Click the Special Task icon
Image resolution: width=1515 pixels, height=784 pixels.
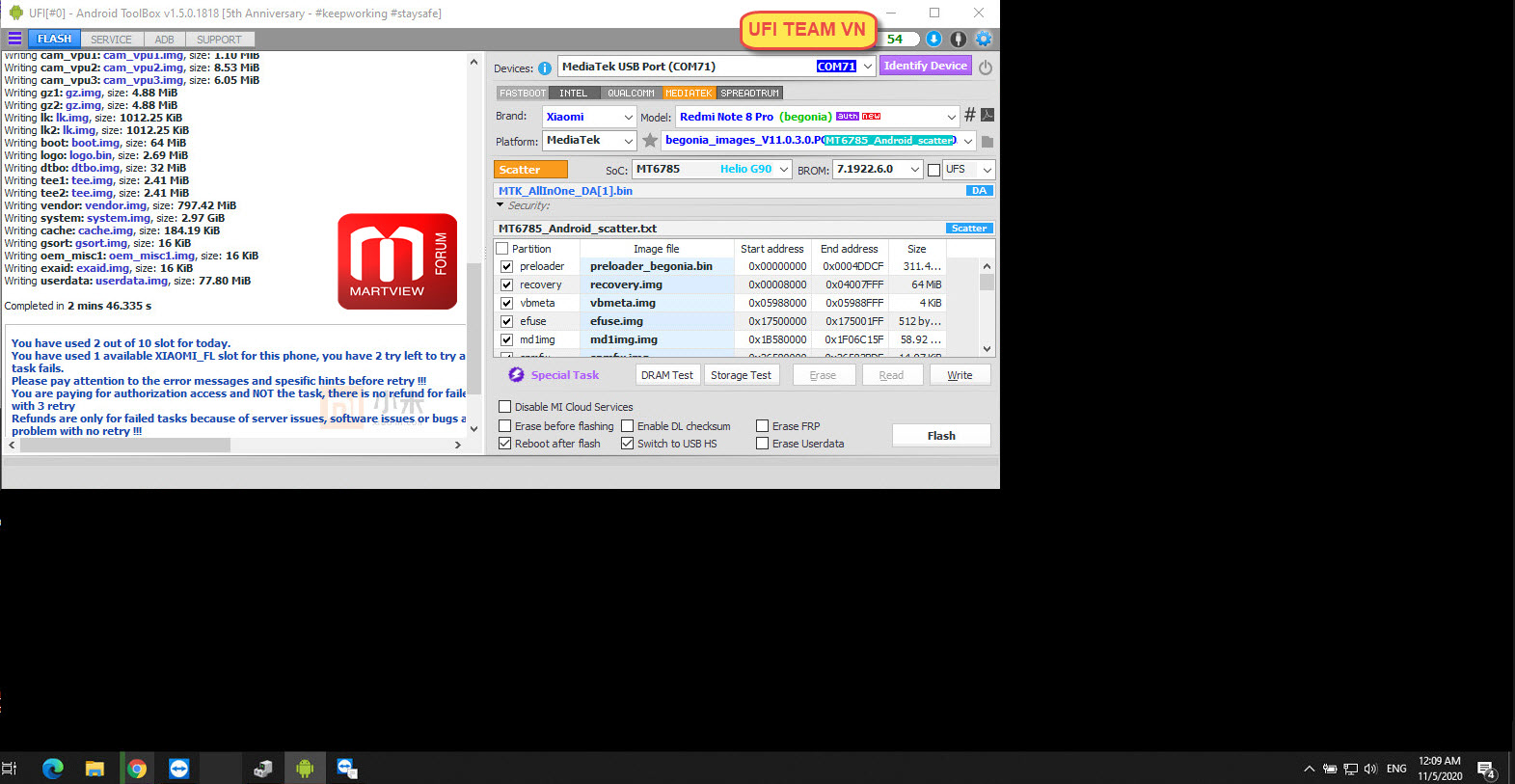(516, 375)
